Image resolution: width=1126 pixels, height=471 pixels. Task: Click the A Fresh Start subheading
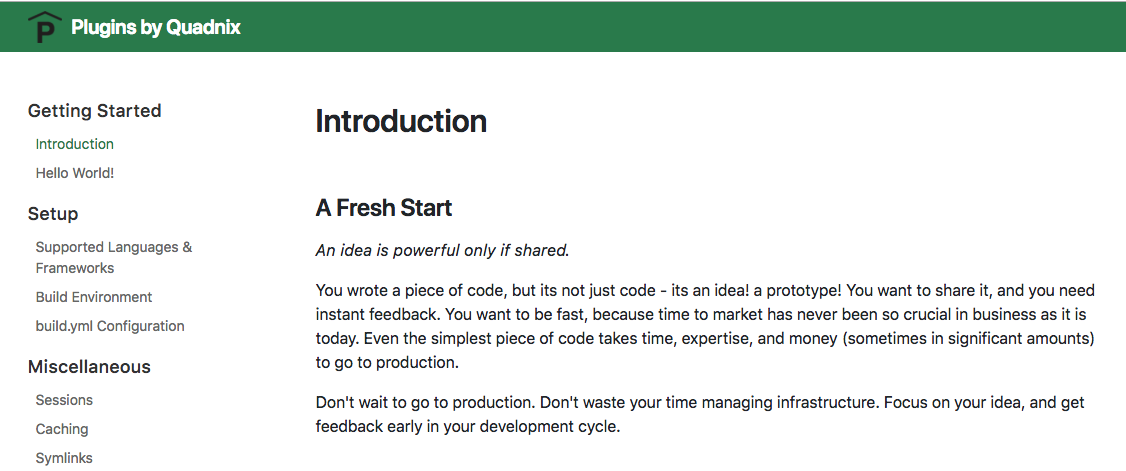coord(384,208)
